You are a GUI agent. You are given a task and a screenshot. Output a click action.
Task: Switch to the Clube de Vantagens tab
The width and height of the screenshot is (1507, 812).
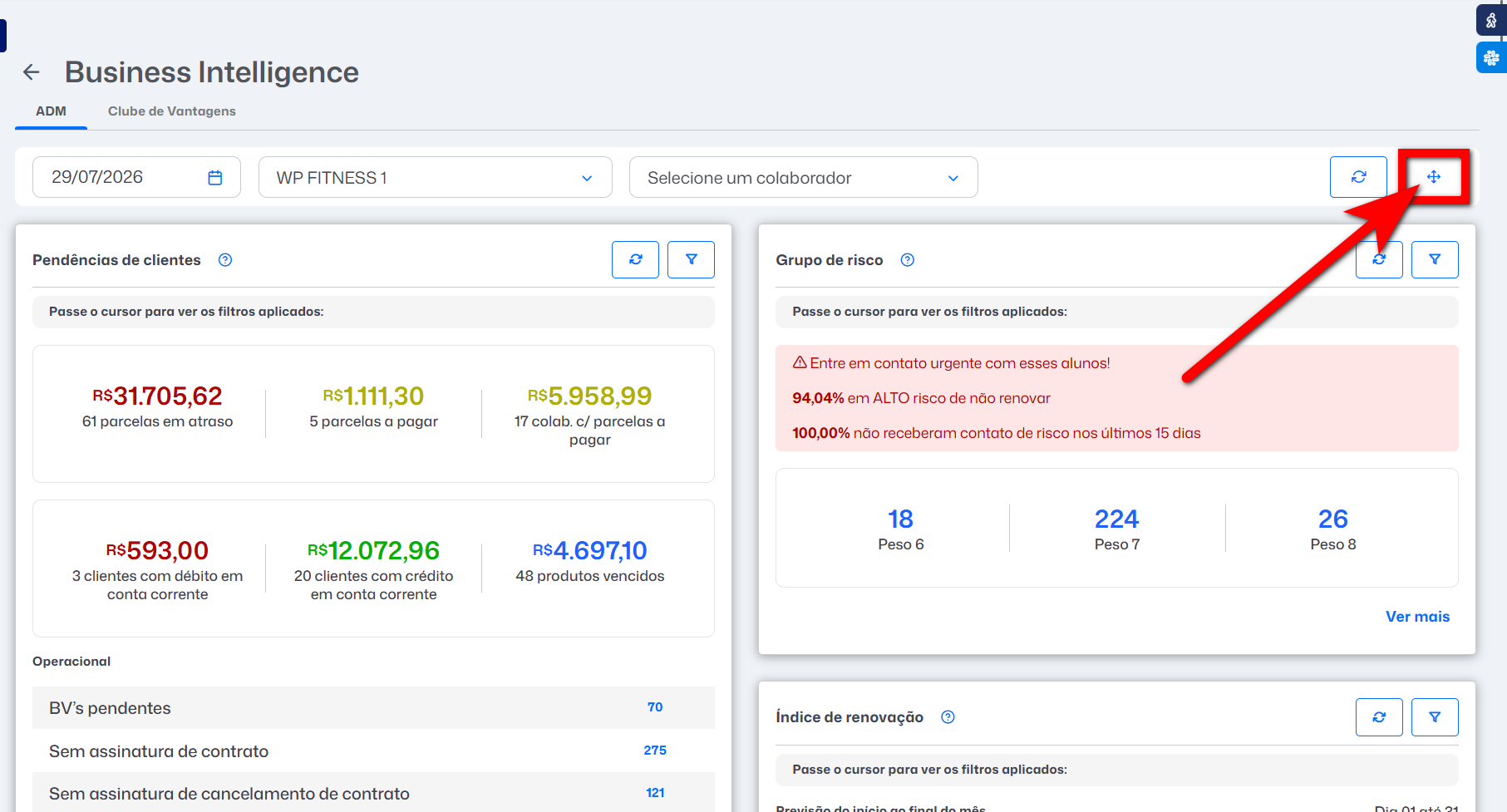point(172,111)
